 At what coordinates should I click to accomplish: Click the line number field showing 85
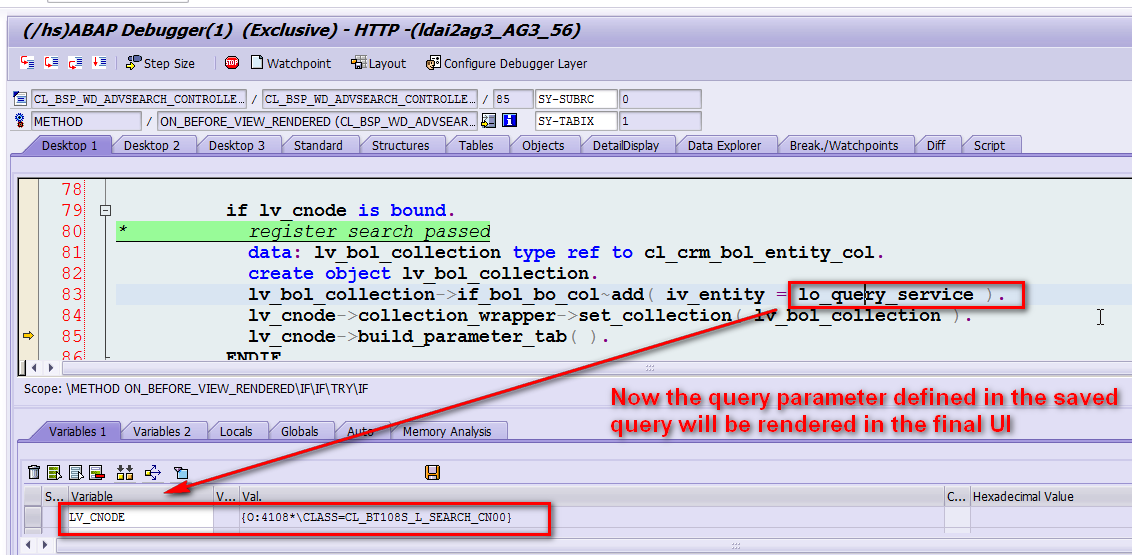tap(512, 99)
